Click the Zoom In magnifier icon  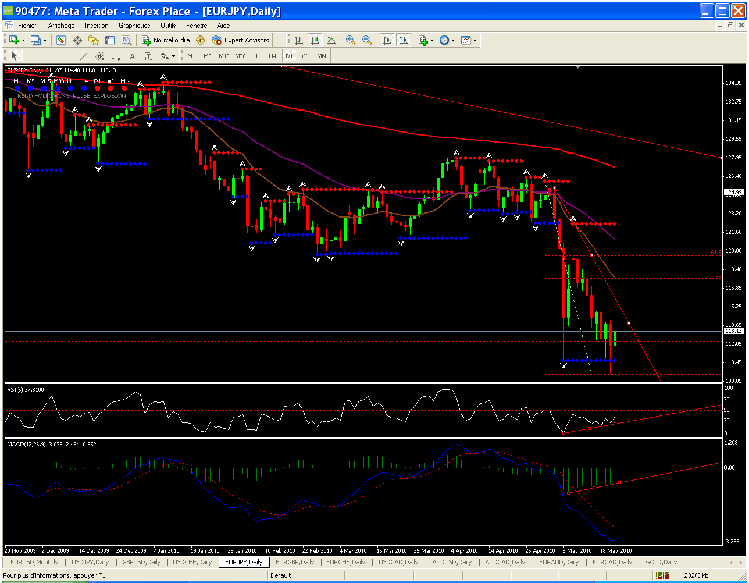[x=351, y=40]
